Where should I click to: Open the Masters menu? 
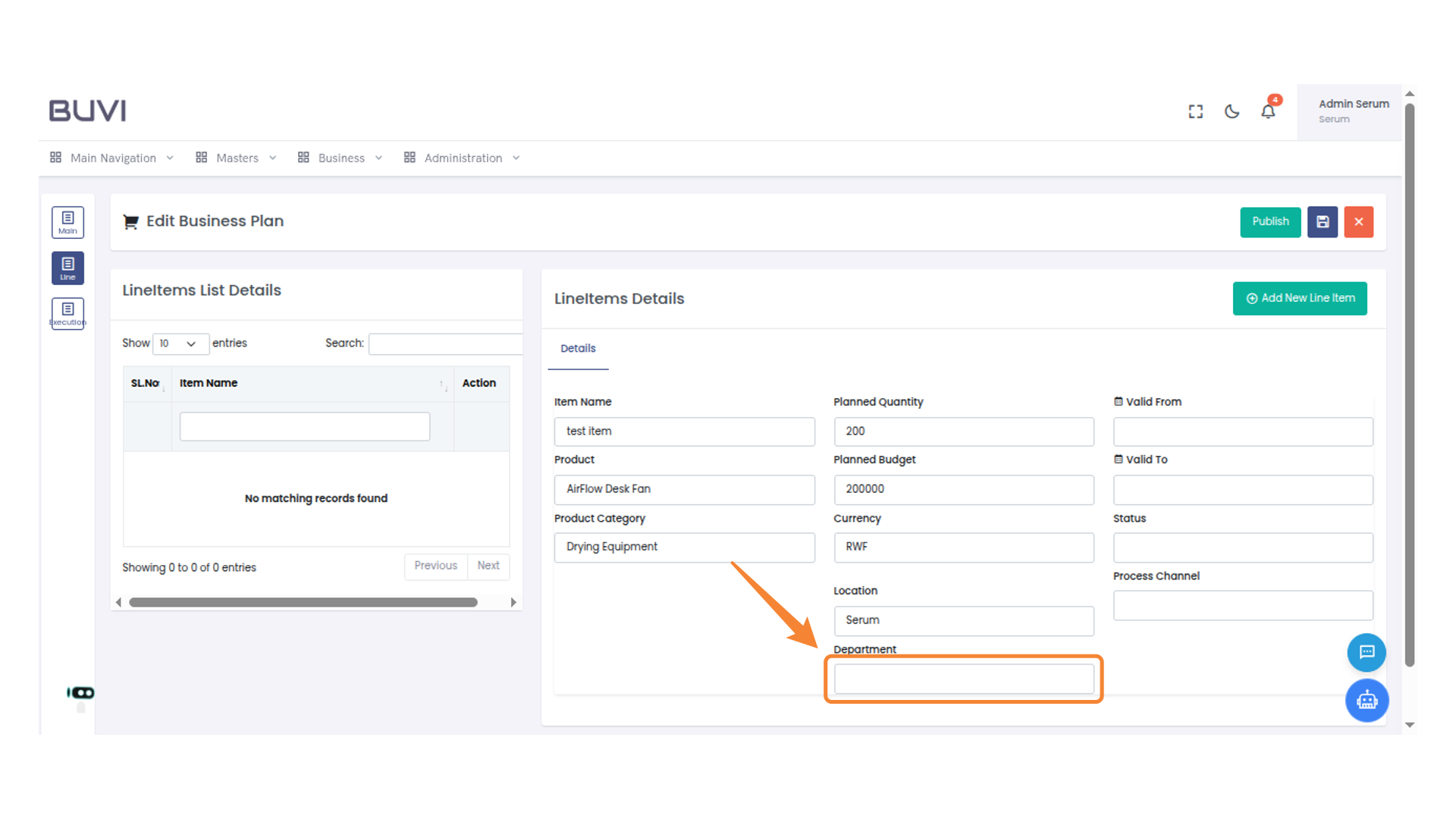click(x=237, y=158)
